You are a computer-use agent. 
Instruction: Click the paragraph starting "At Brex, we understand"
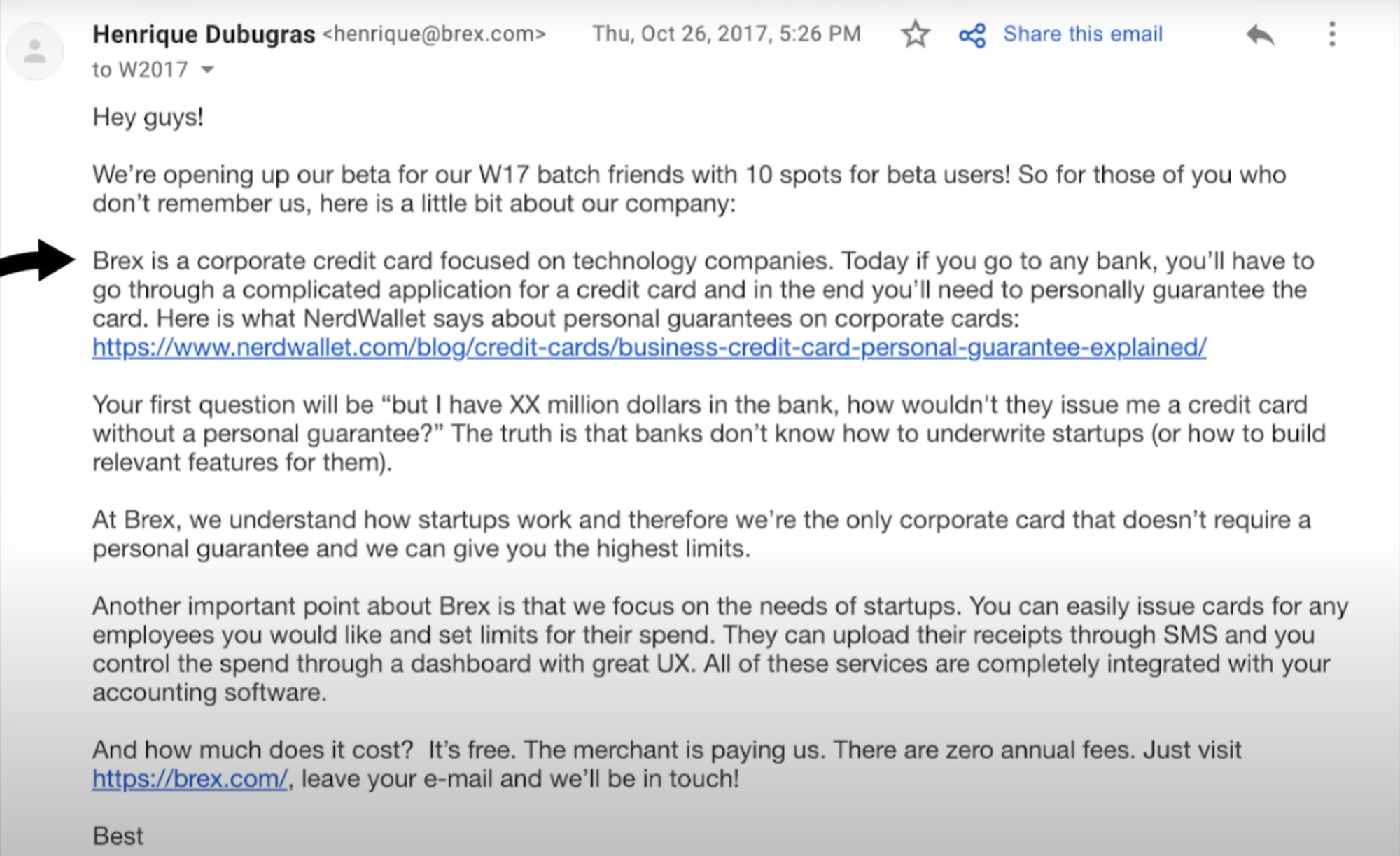click(700, 534)
